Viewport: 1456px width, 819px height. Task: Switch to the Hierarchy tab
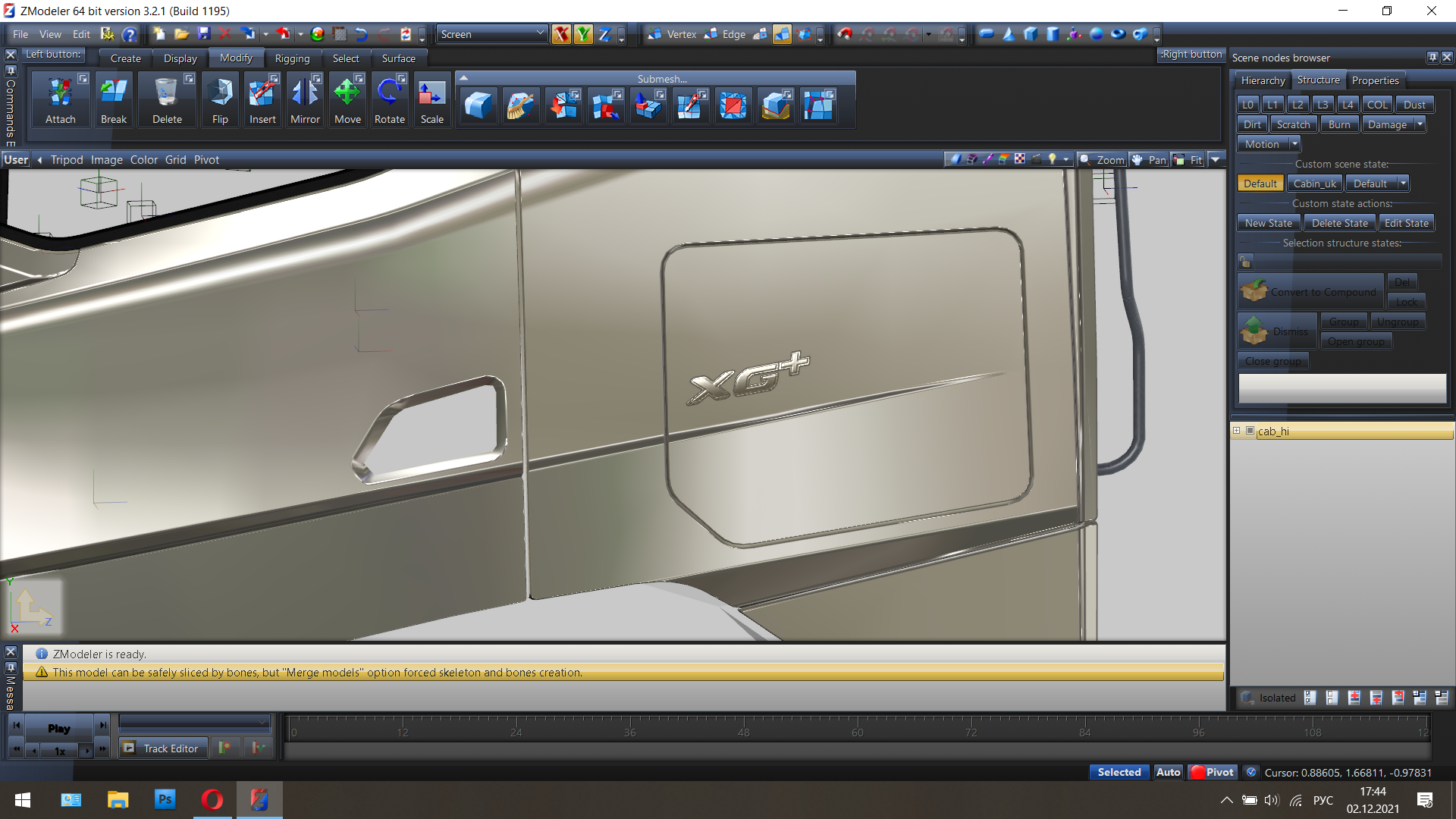click(1263, 80)
